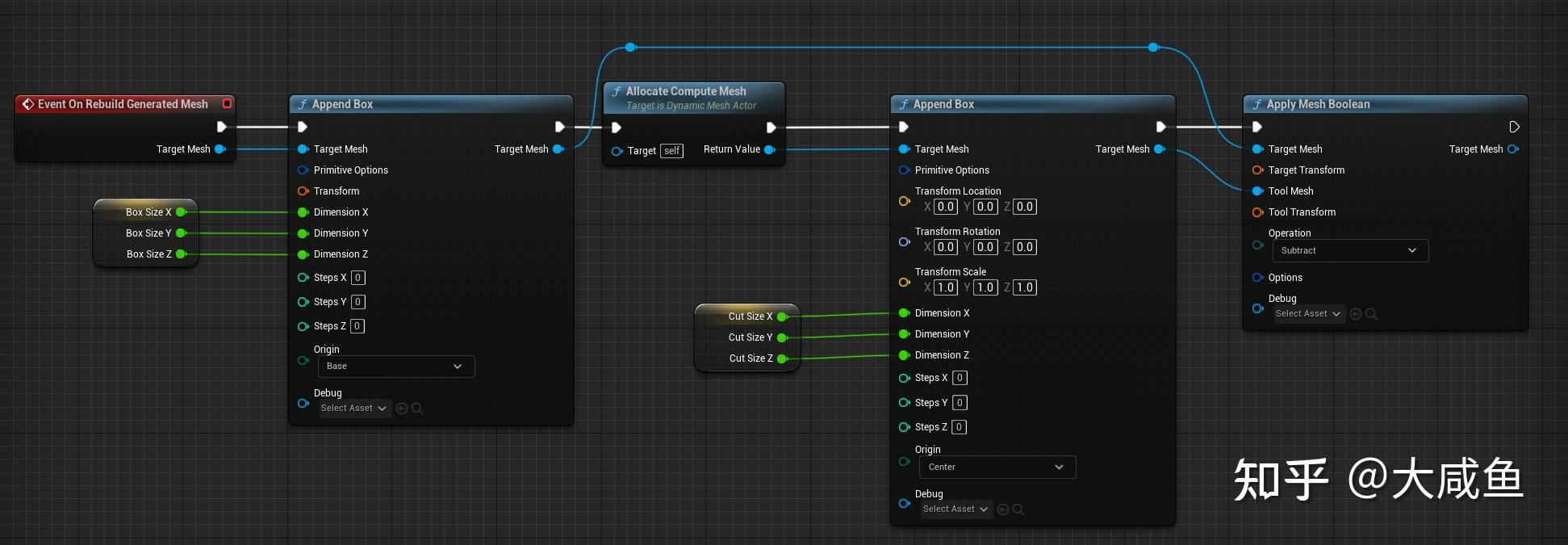Click Steps Z value field on Cut Size Append Box
The width and height of the screenshot is (1568, 545).
pos(959,427)
